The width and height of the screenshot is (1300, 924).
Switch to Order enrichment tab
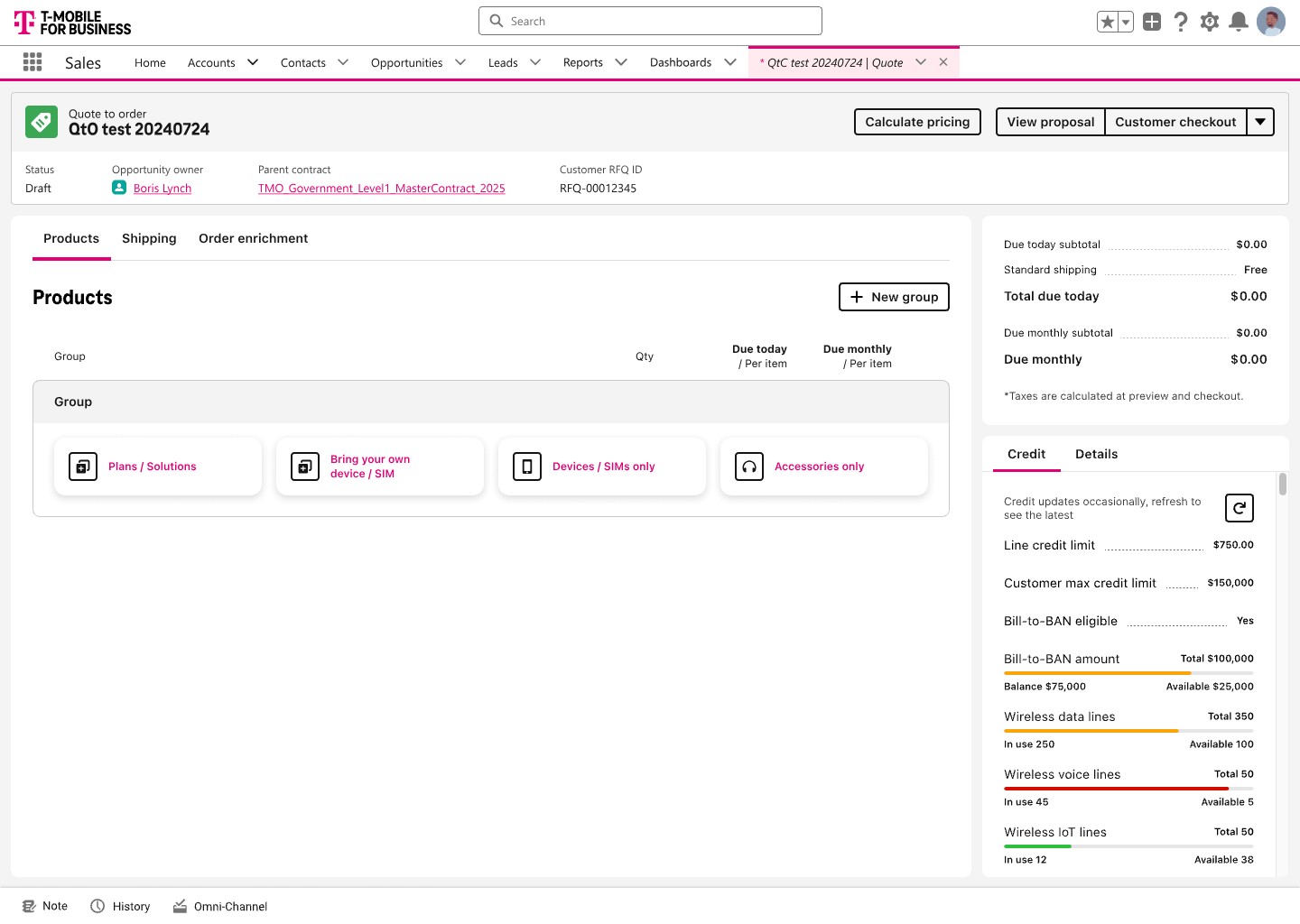pyautogui.click(x=254, y=238)
